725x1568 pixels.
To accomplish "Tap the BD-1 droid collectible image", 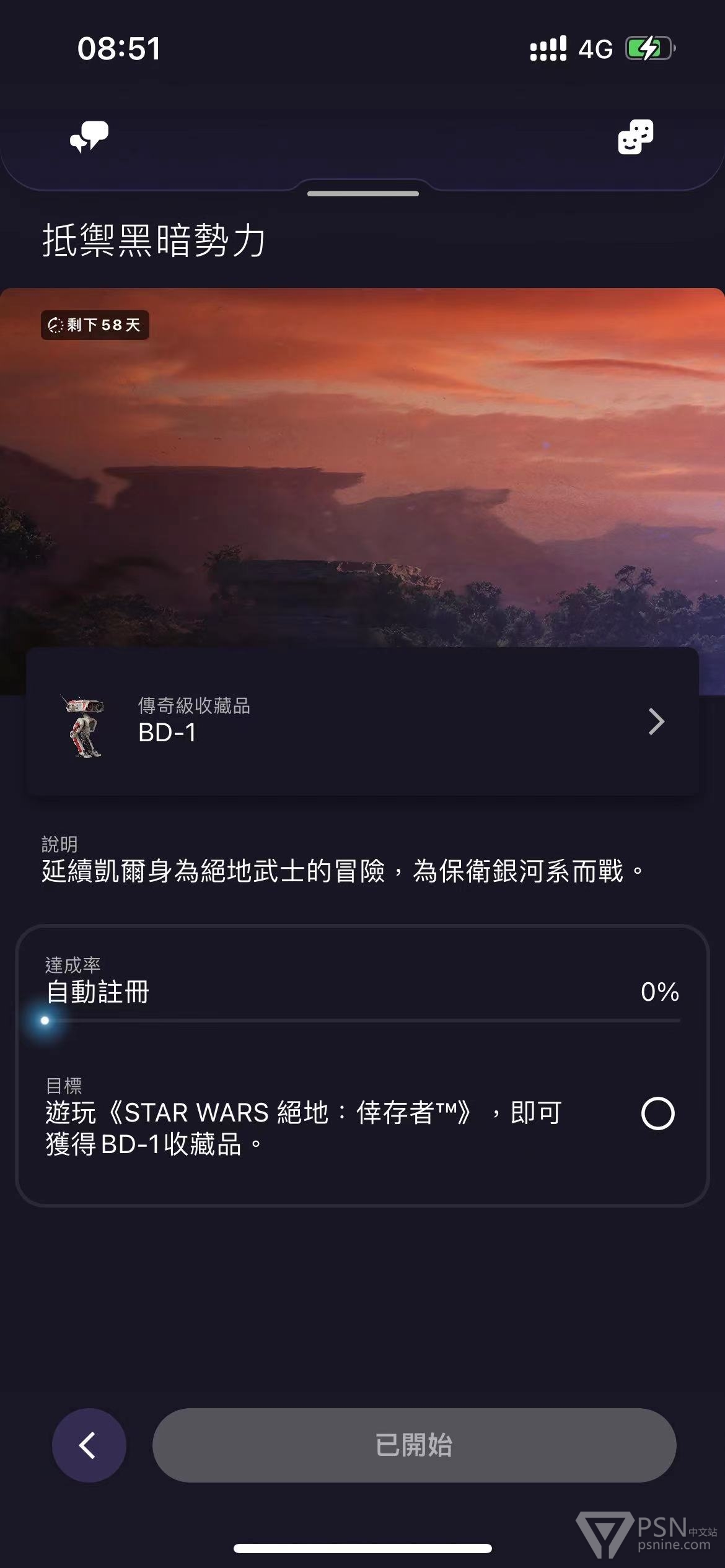I will tap(83, 726).
